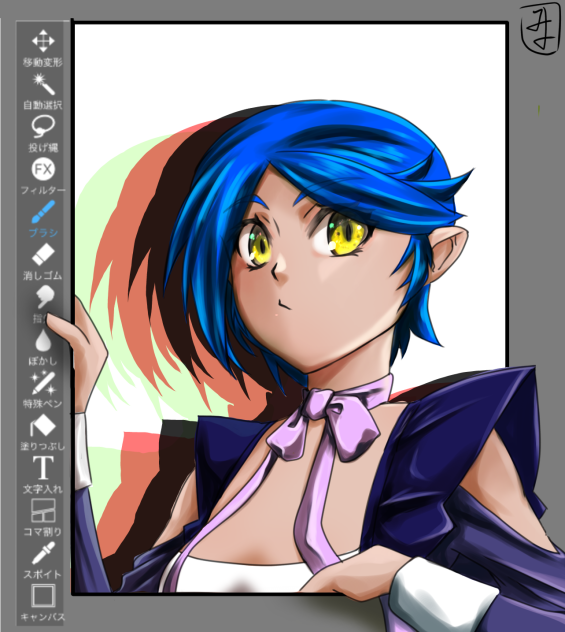Open the キャンバス canvas tool
Screen dimensions: 565x632
(x=43, y=603)
